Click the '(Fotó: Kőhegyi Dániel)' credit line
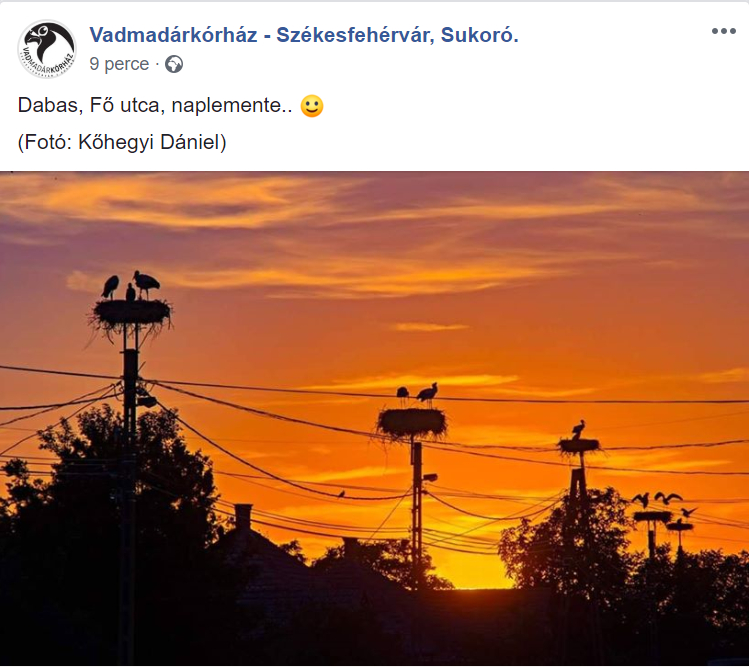749x667 pixels. pos(122,142)
